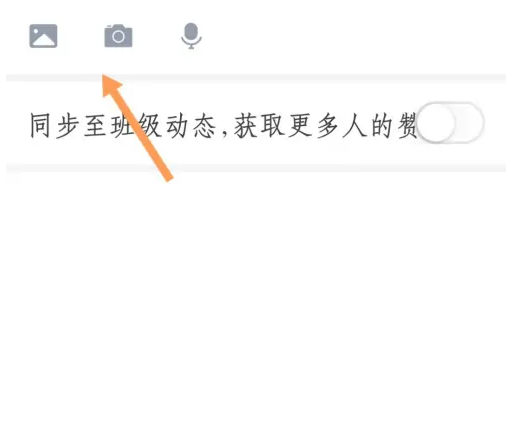Toggle the 同步至班级动态 switch
520x448 pixels.
(x=450, y=123)
